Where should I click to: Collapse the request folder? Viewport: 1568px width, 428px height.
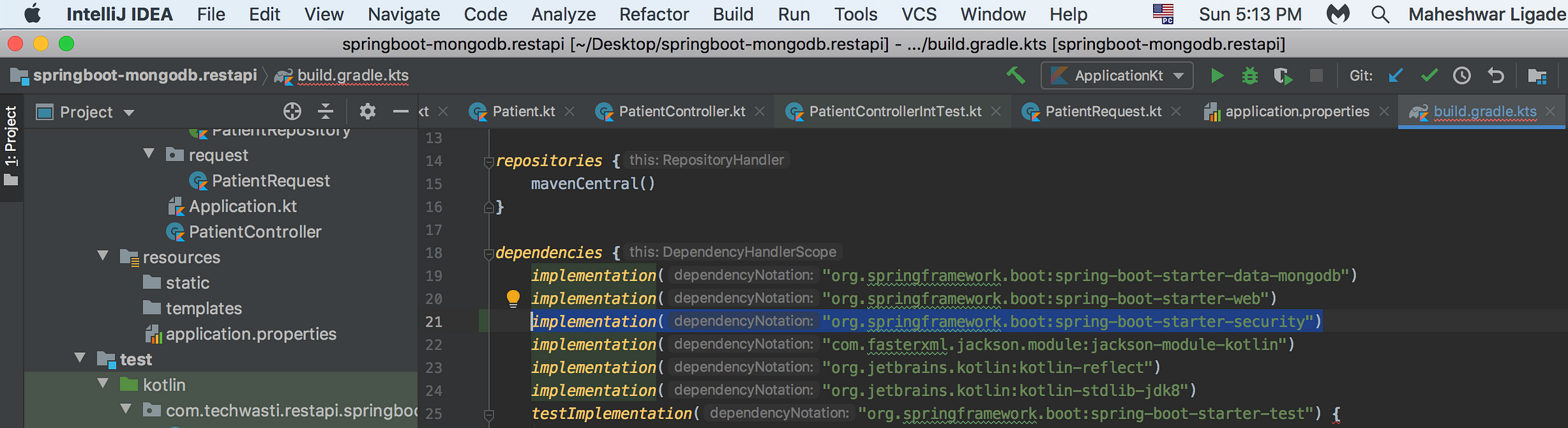point(149,154)
